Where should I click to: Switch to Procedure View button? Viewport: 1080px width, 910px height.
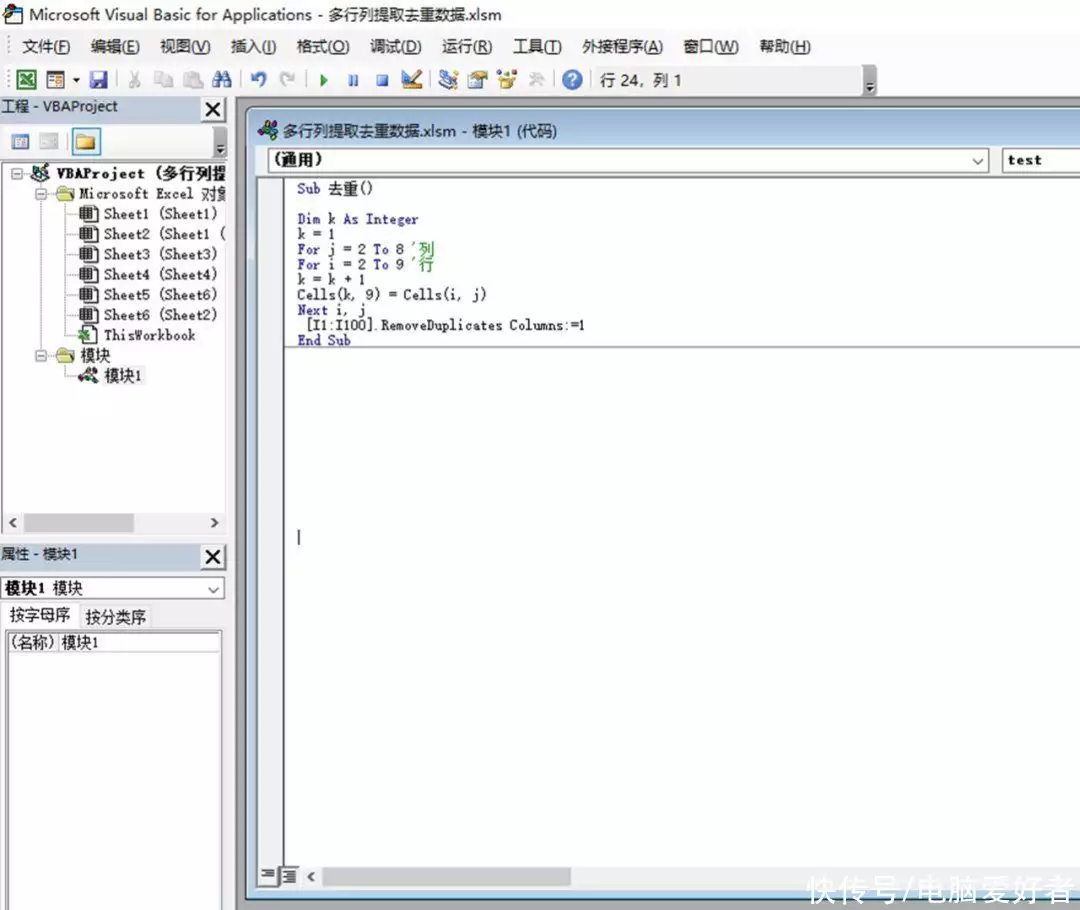pyautogui.click(x=267, y=875)
